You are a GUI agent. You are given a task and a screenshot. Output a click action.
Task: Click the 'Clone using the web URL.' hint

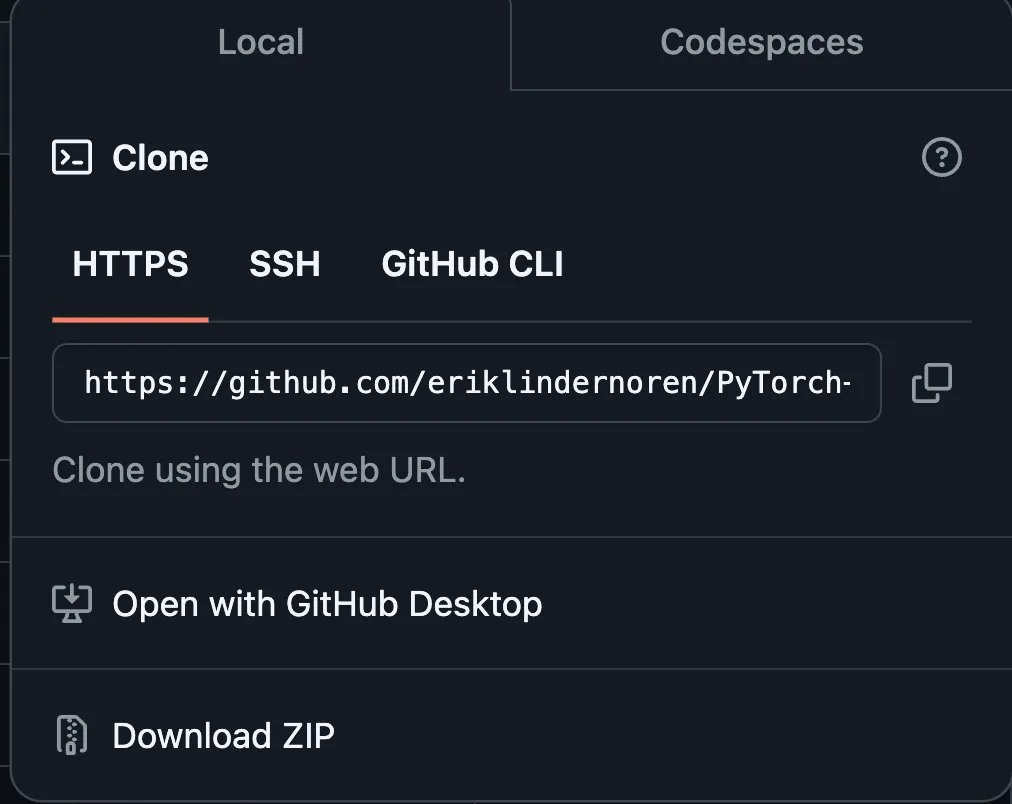(259, 470)
